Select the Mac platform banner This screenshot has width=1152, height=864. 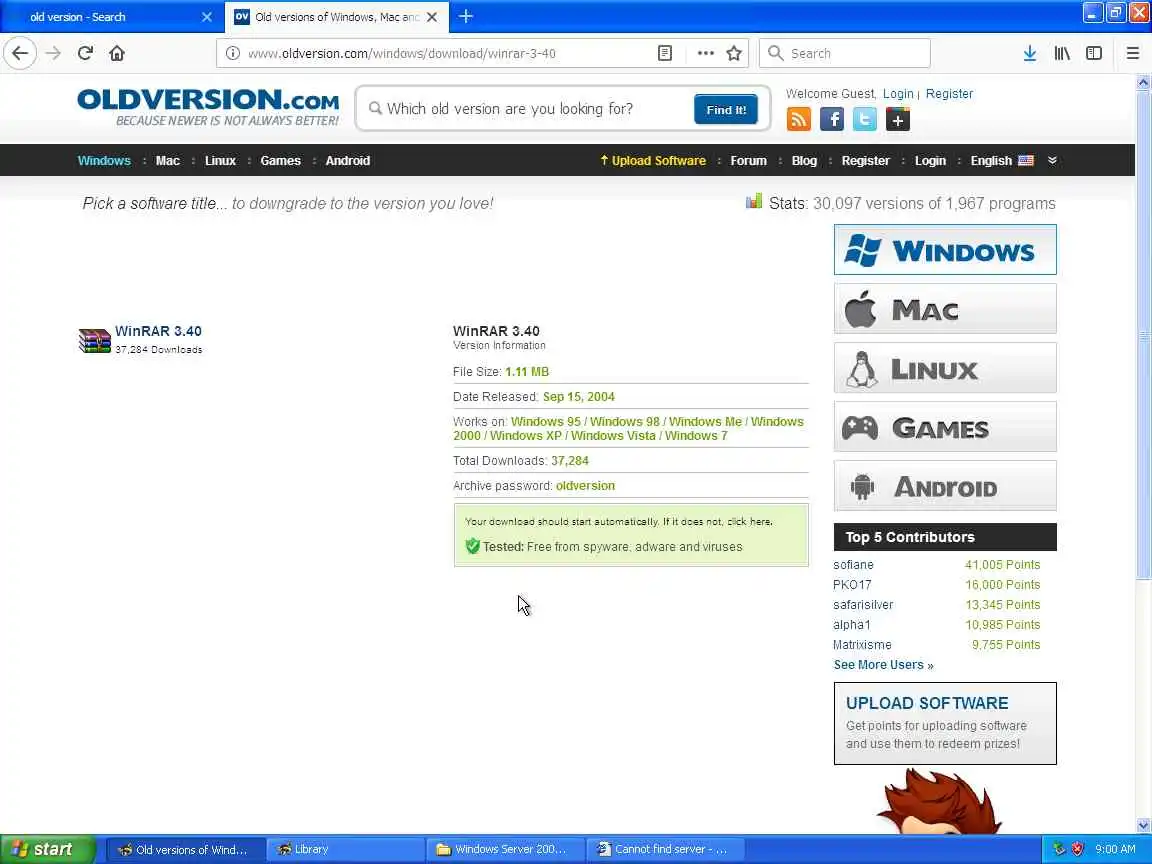[x=945, y=309]
